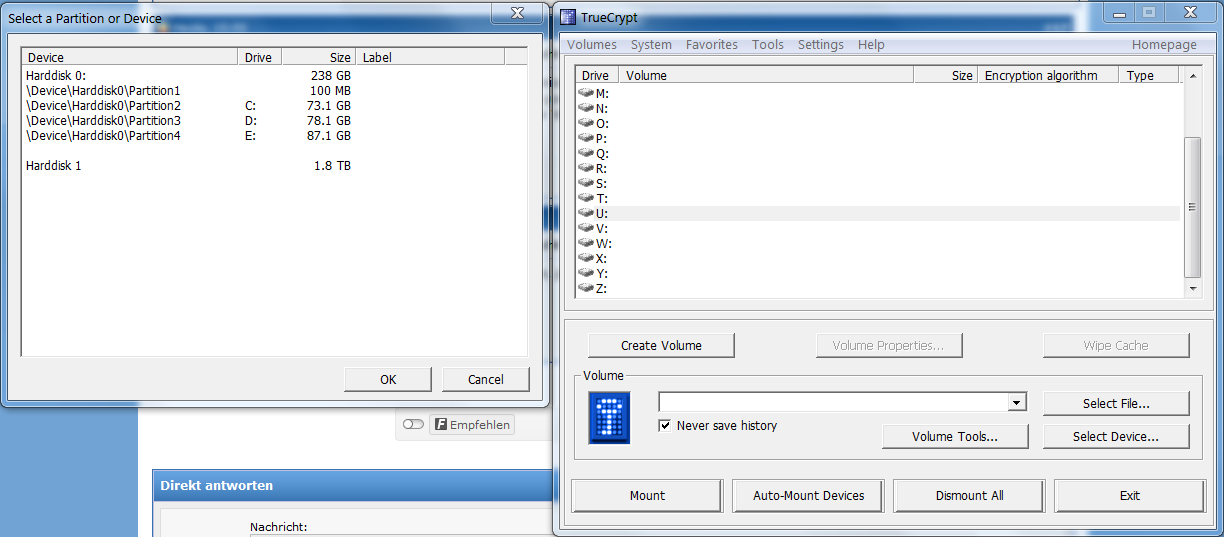This screenshot has height=537, width=1224.
Task: Select \Device\Harddisk0\Partition2 row
Action: pos(275,105)
